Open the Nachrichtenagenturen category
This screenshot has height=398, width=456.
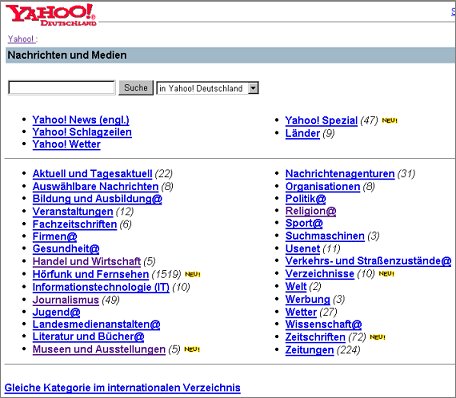(340, 174)
